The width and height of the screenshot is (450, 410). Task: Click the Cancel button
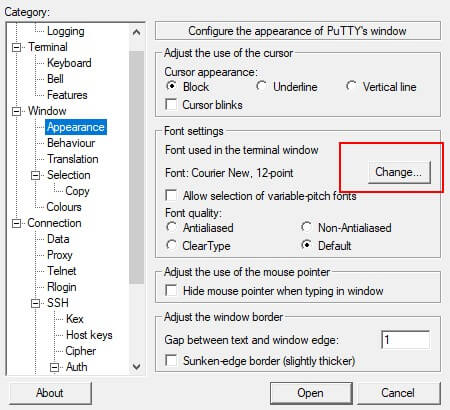[398, 393]
